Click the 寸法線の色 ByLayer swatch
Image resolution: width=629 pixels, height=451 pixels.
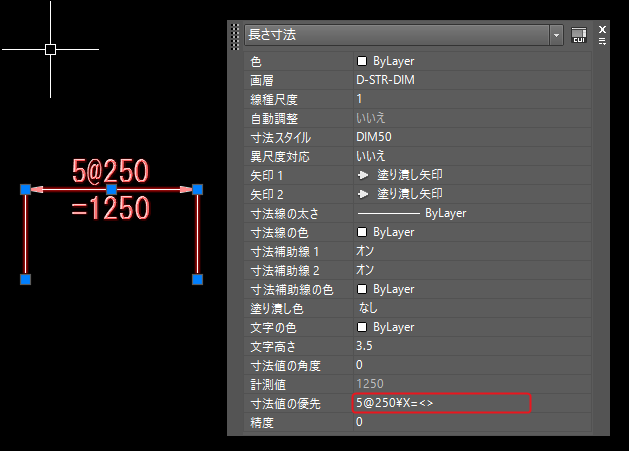click(362, 232)
